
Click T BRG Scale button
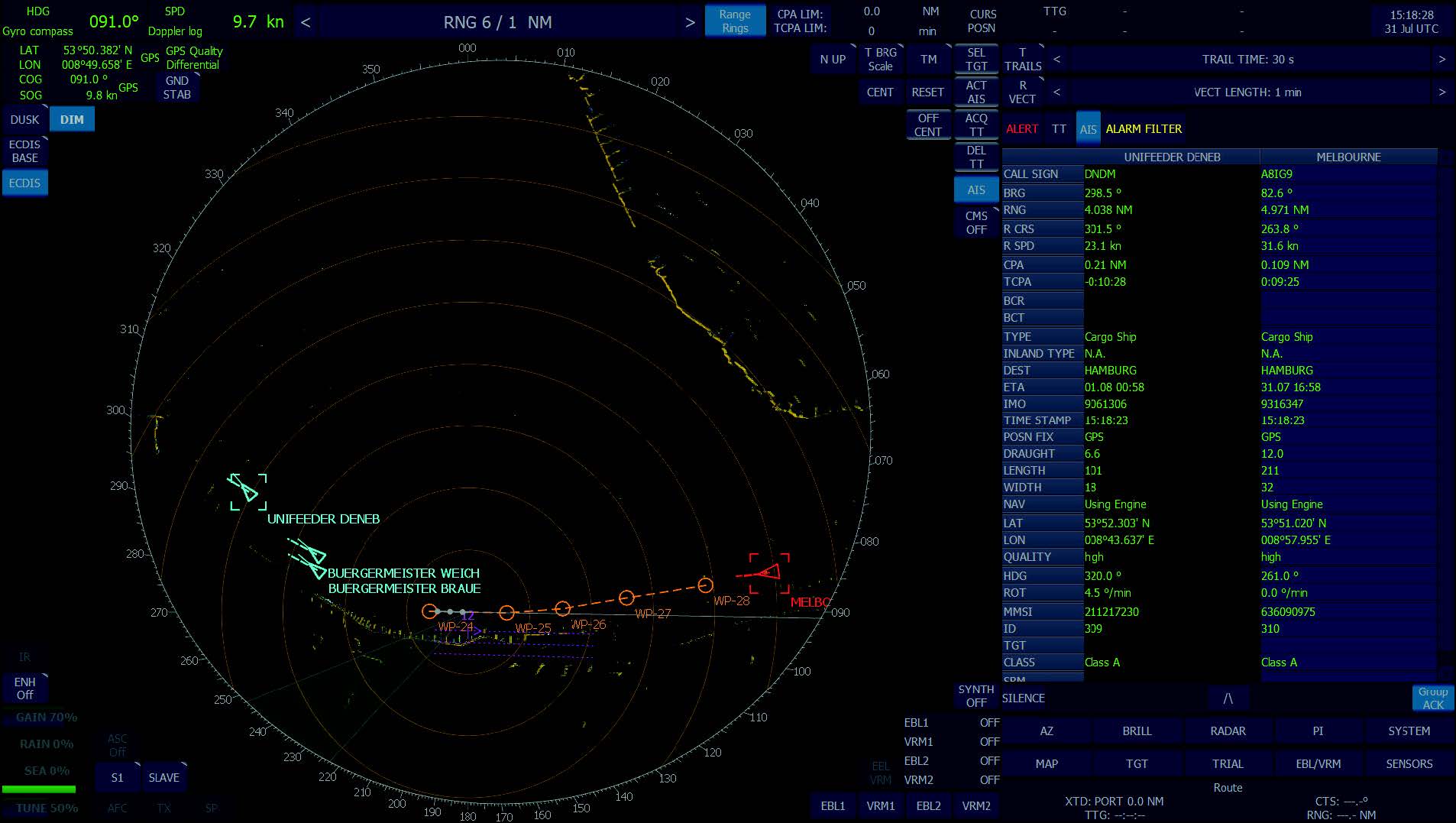coord(880,59)
